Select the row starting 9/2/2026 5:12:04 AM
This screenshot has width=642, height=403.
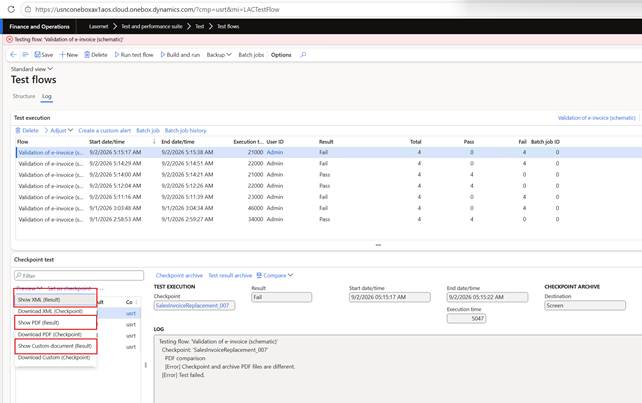[x=328, y=186]
